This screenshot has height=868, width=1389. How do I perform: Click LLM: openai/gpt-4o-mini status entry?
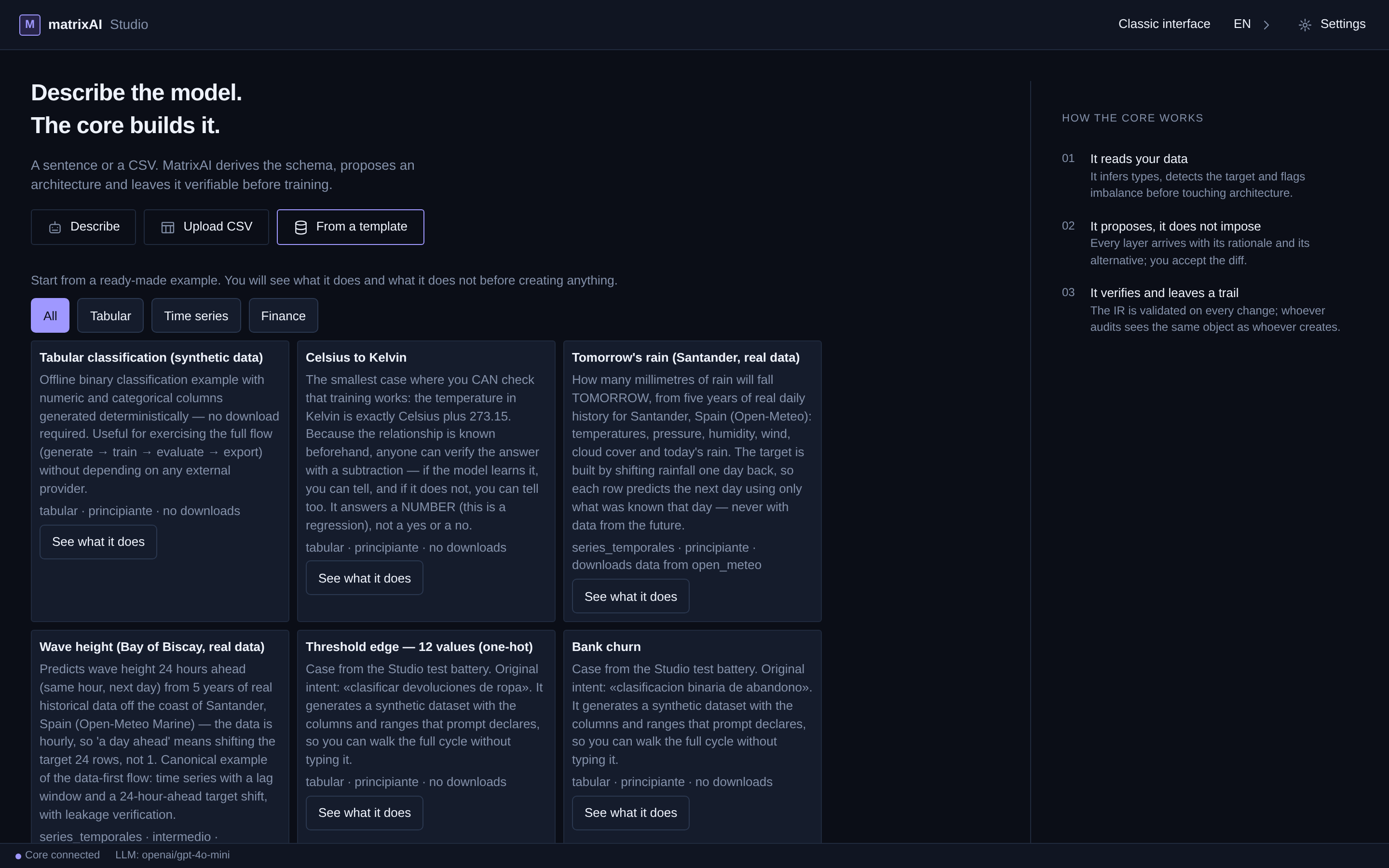click(172, 855)
